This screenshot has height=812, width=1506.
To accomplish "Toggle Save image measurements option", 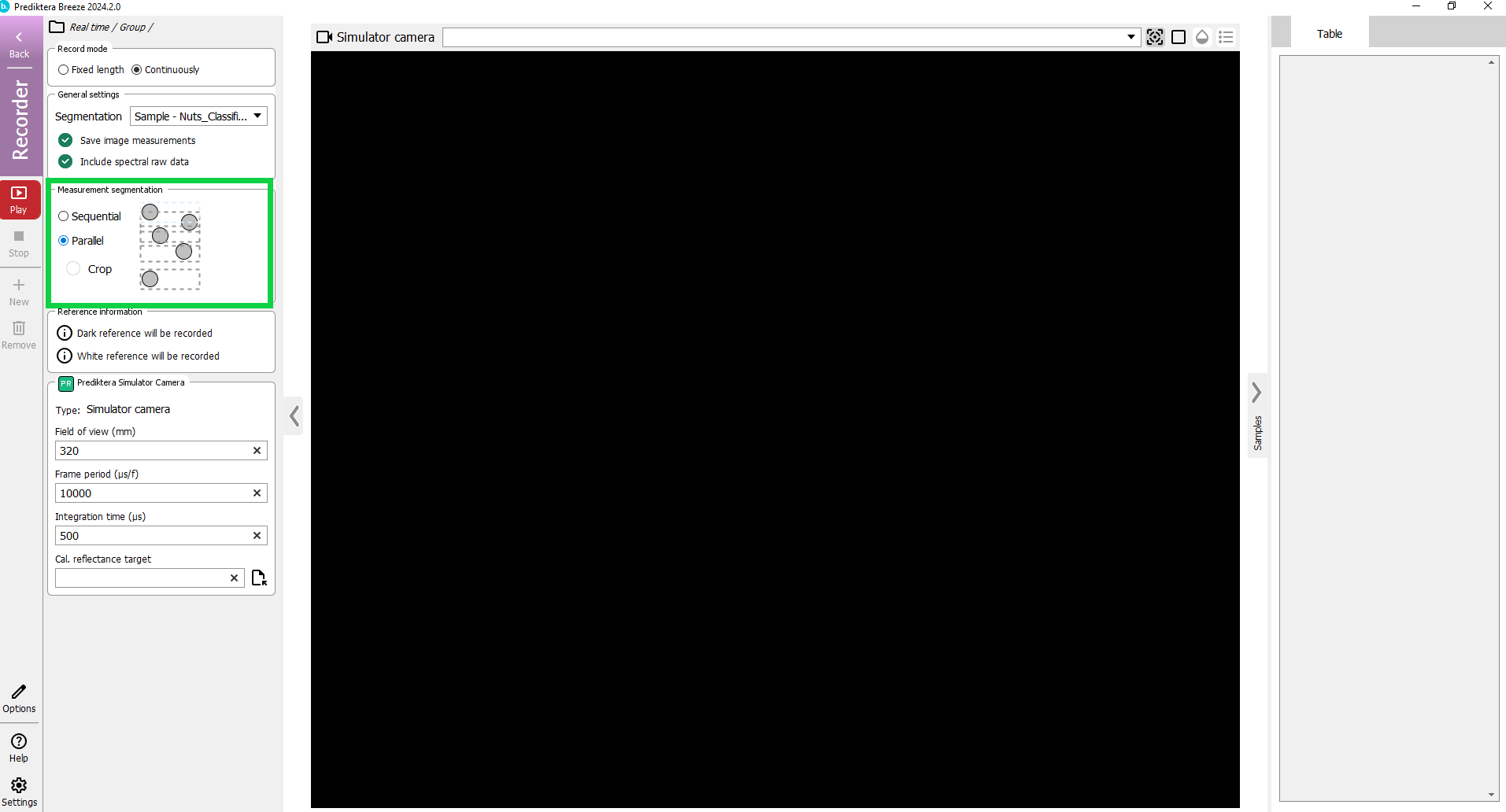I will (66, 140).
